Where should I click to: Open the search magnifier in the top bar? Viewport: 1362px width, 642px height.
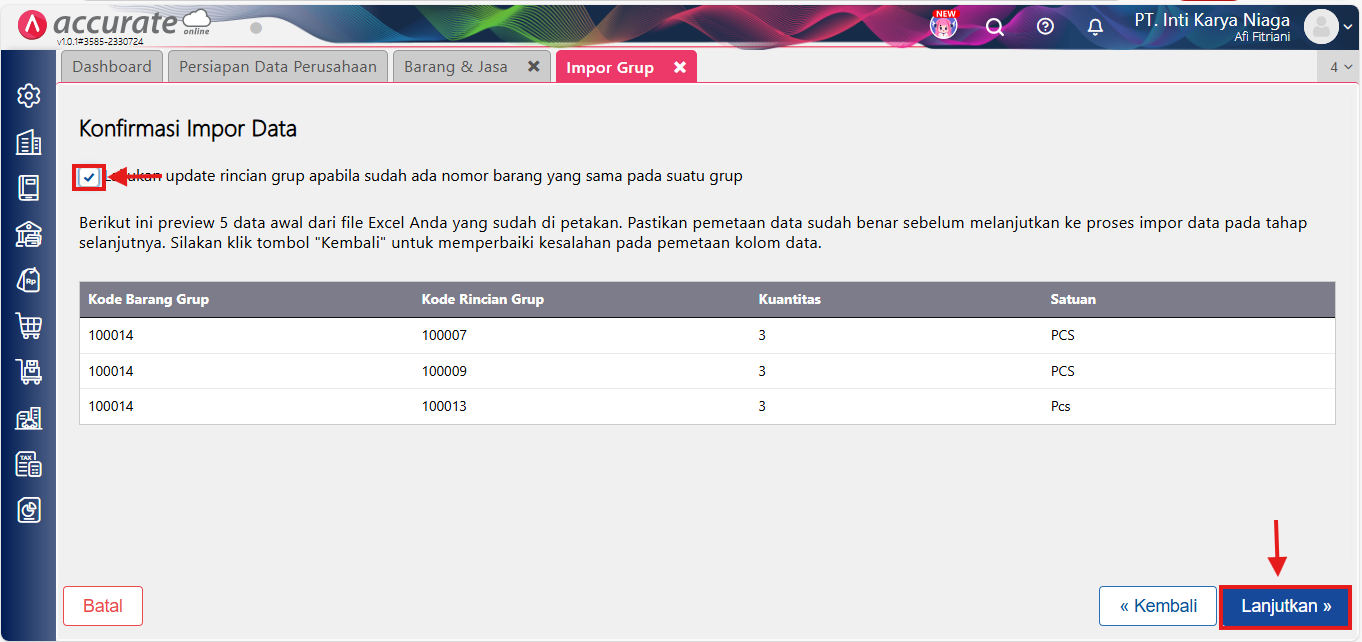tap(995, 26)
